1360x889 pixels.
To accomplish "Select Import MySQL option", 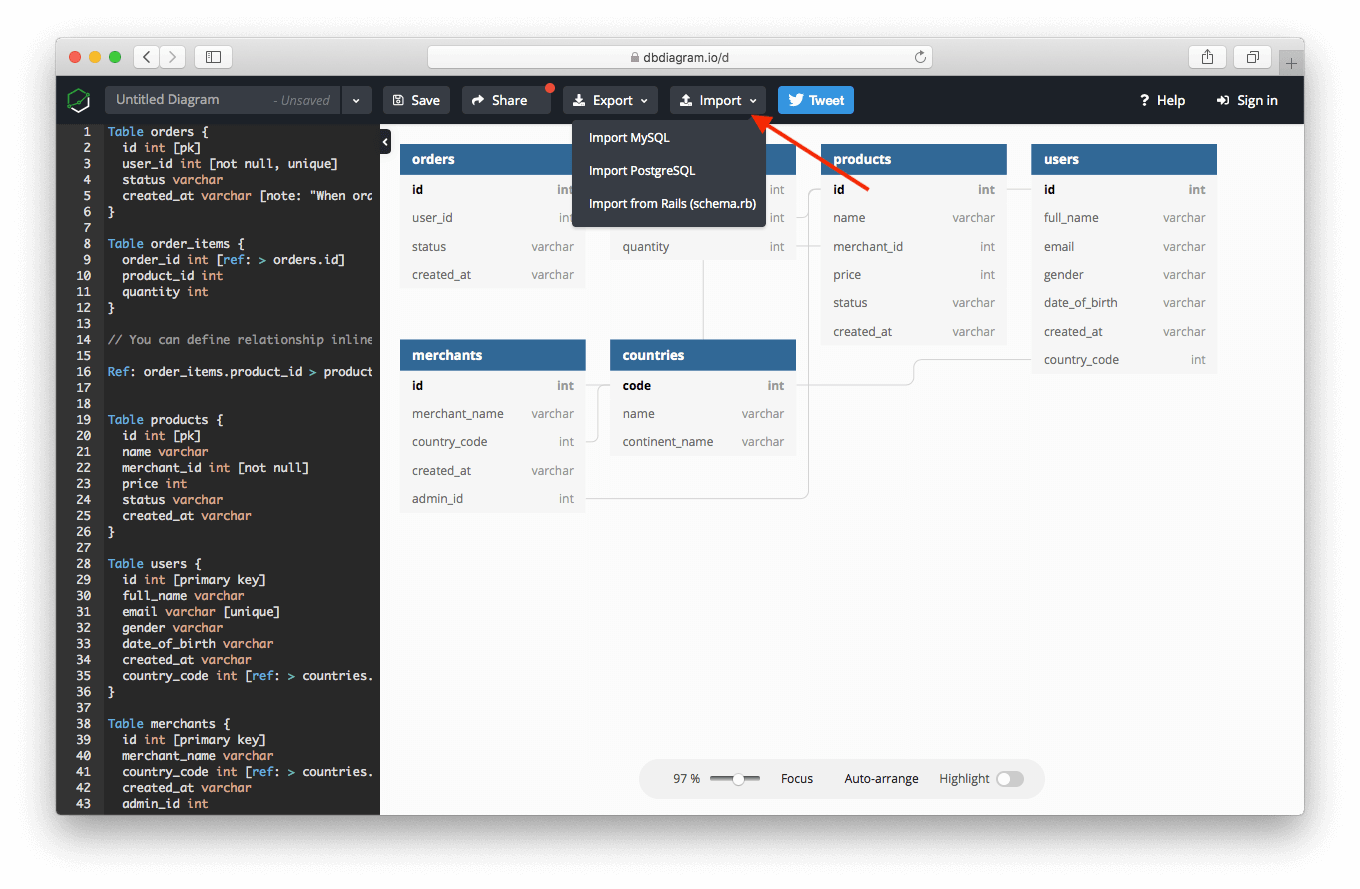I will pyautogui.click(x=629, y=138).
